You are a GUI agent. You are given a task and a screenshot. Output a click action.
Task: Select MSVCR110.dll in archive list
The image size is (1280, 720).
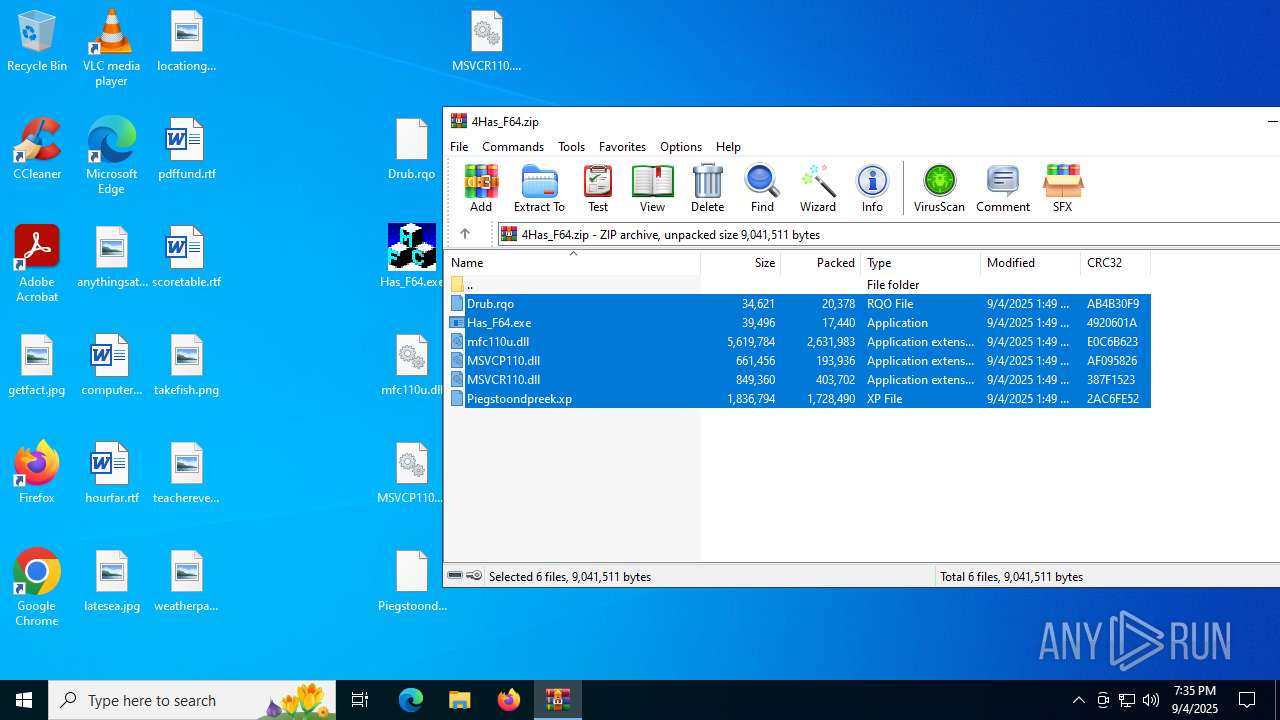(798, 379)
